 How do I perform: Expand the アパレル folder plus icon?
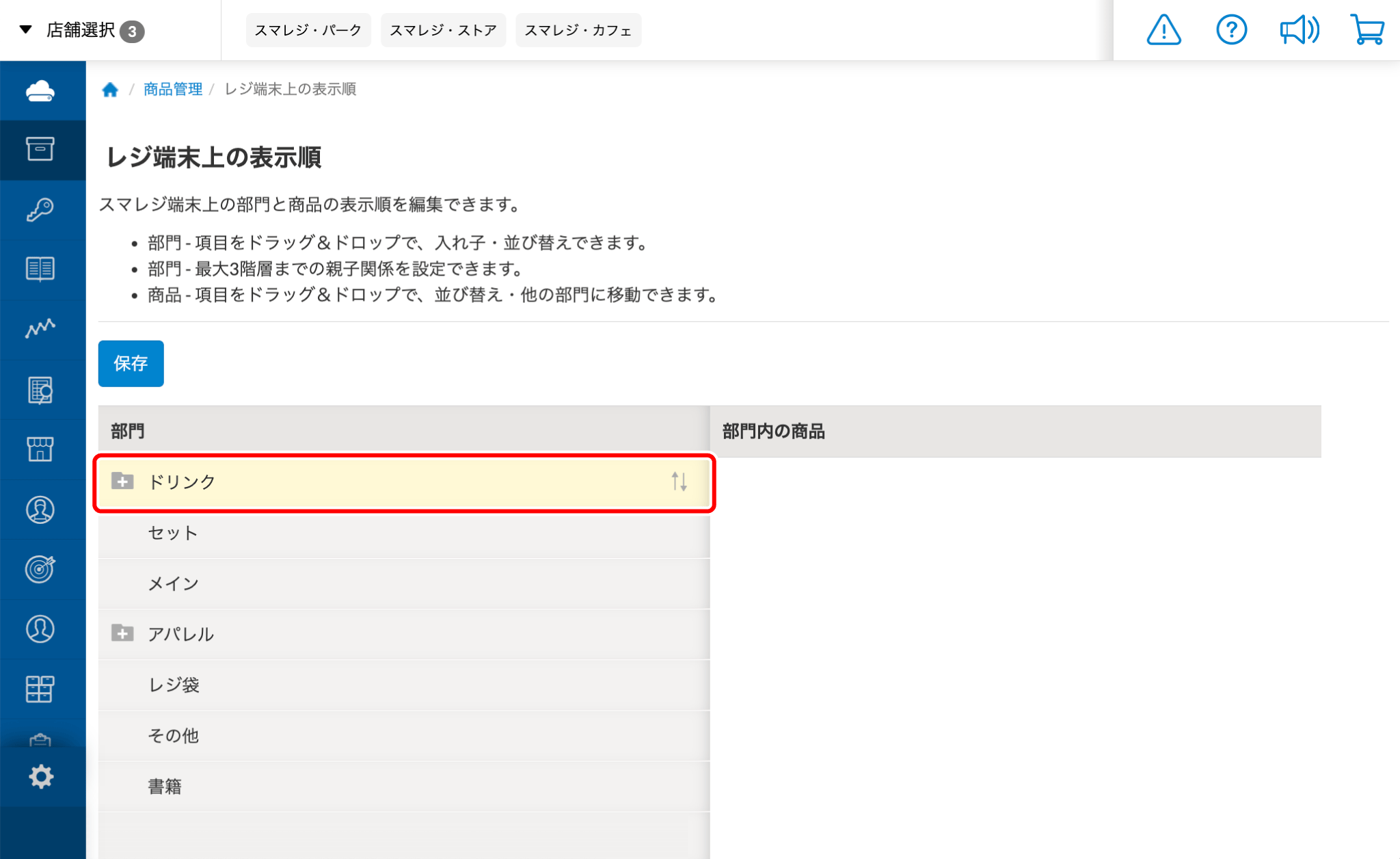click(122, 633)
